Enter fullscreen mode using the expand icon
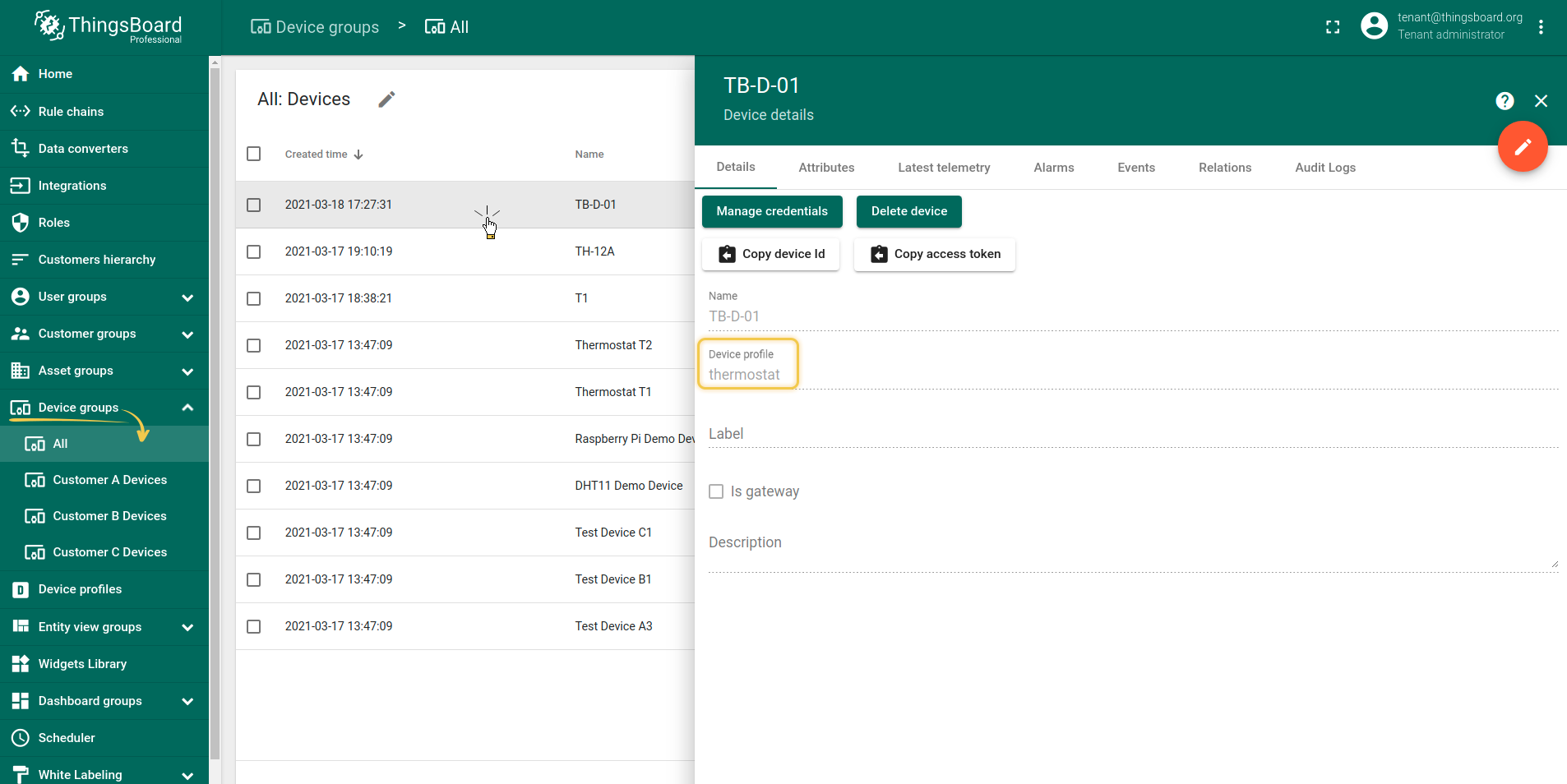Screen dimensions: 1567x784 coord(1333,26)
